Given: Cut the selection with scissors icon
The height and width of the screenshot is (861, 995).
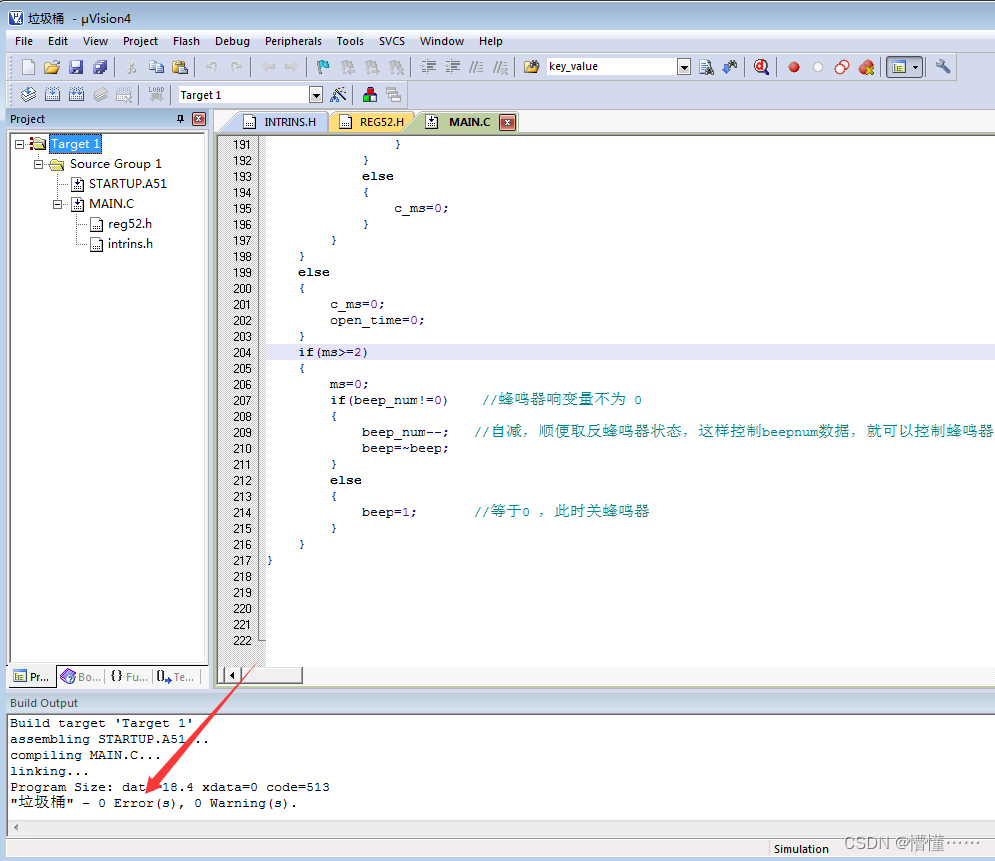Looking at the screenshot, I should (131, 67).
